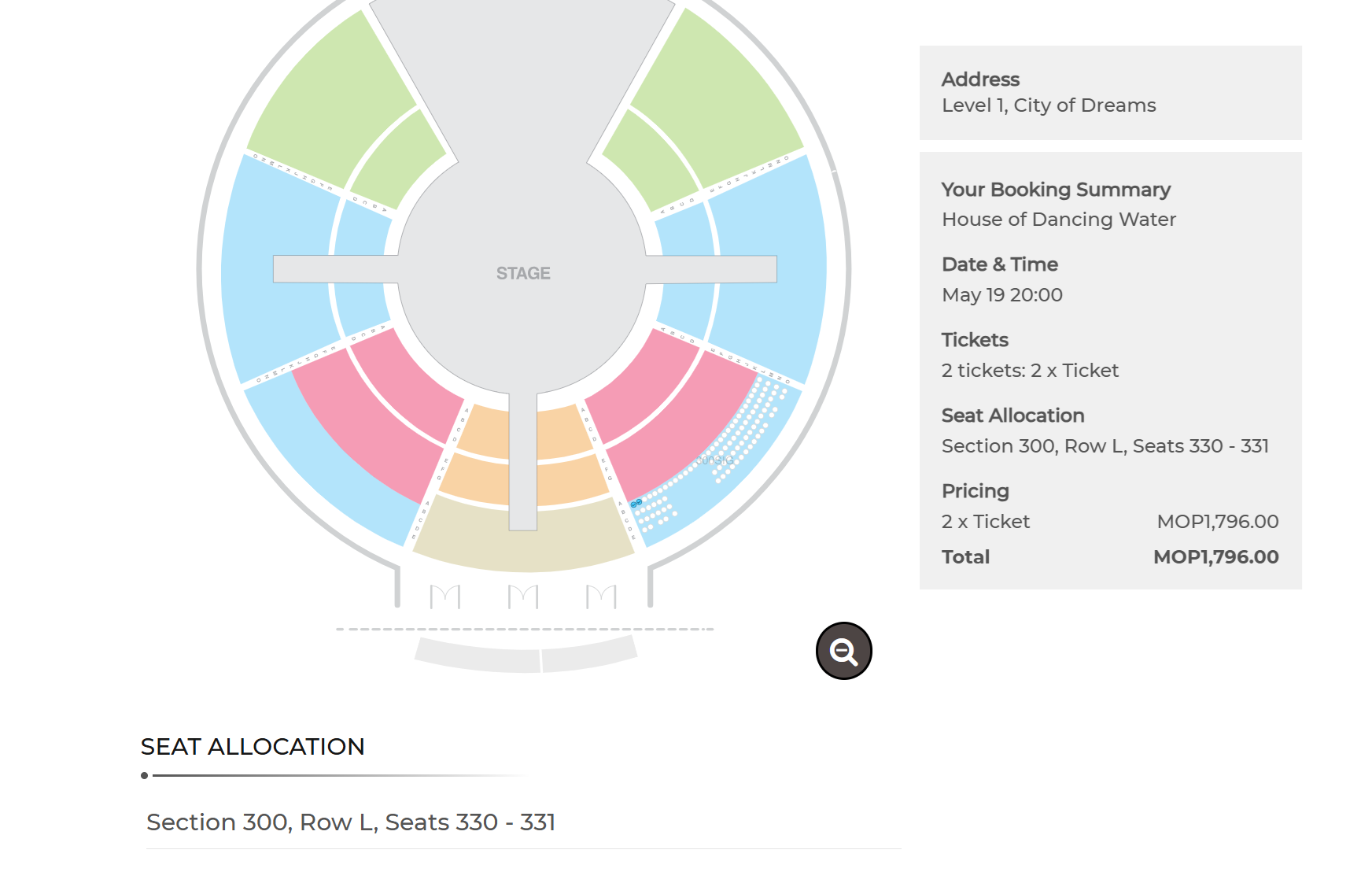Select the outer green section at upper left
The height and width of the screenshot is (883, 1372).
(x=330, y=102)
